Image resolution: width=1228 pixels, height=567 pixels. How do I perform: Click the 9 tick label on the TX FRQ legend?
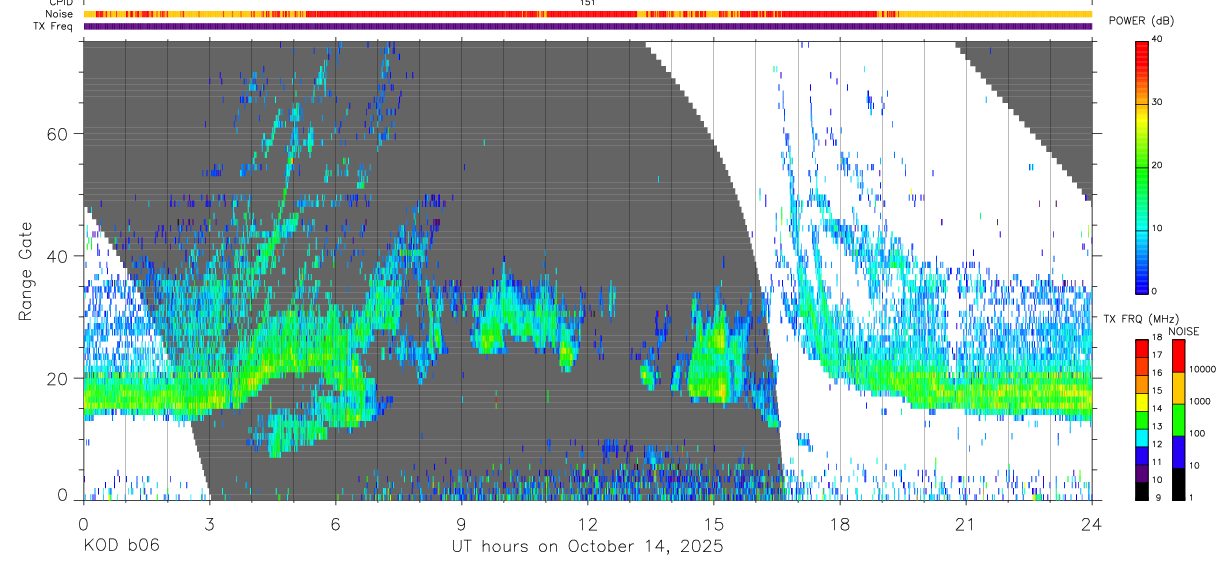coord(1156,497)
